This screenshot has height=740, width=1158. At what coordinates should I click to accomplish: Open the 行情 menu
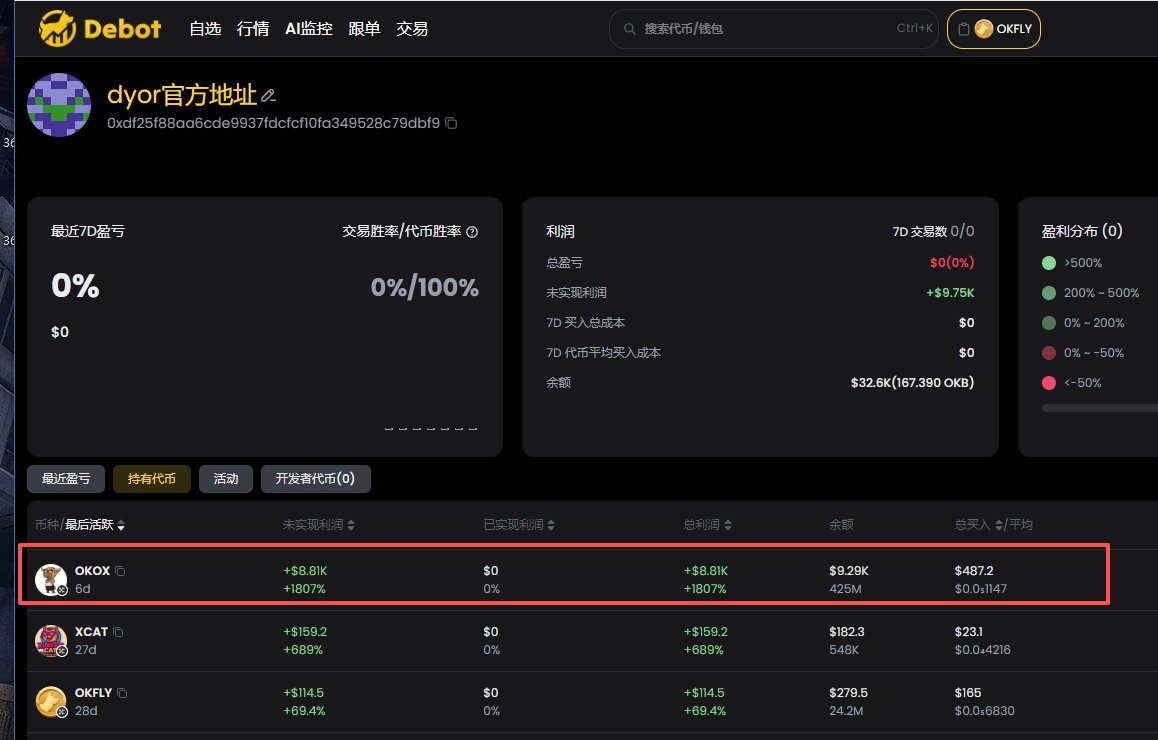pos(253,29)
